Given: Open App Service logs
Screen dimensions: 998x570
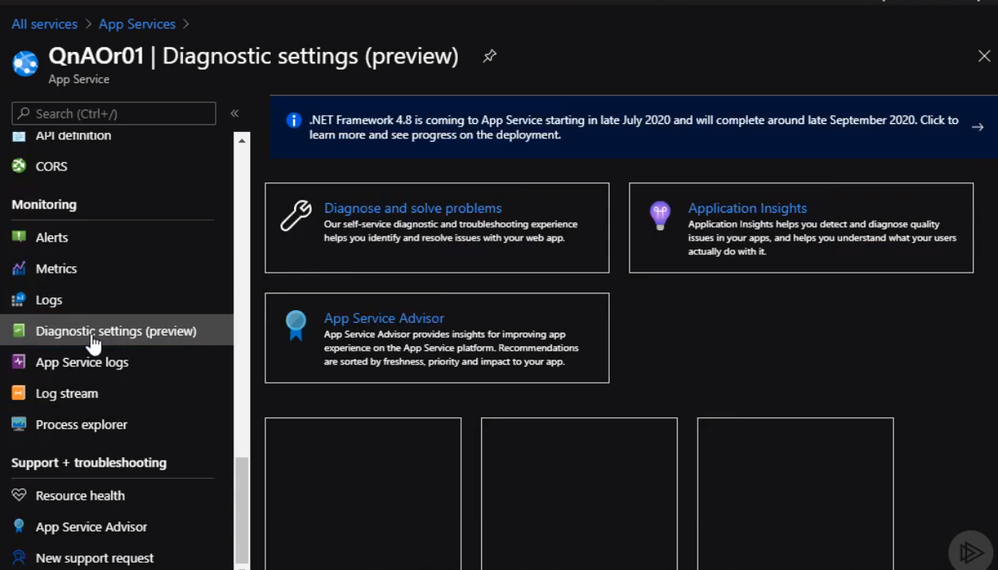Looking at the screenshot, I should (82, 362).
